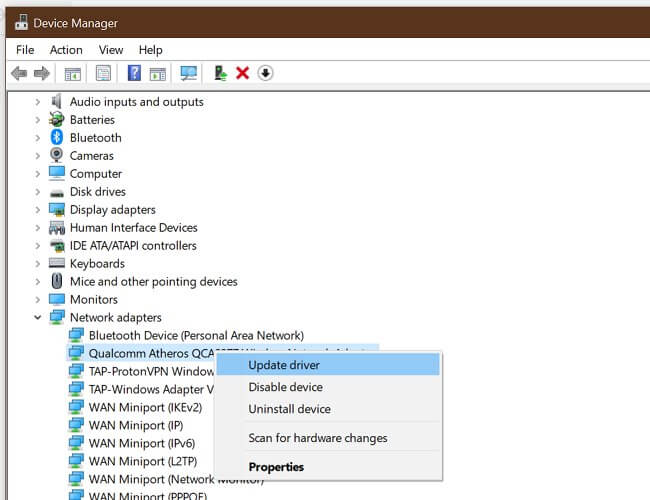Click the Show/Hide Action Pane toolbar icon

pos(158,74)
